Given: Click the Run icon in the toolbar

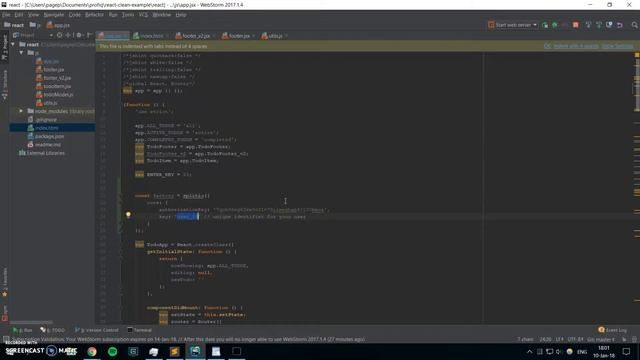Looking at the screenshot, I should 545,25.
